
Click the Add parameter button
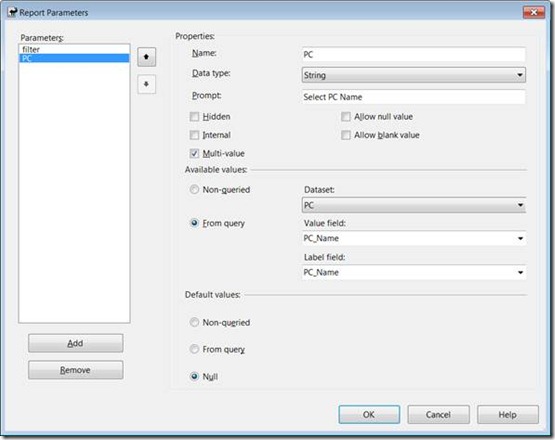pos(76,343)
